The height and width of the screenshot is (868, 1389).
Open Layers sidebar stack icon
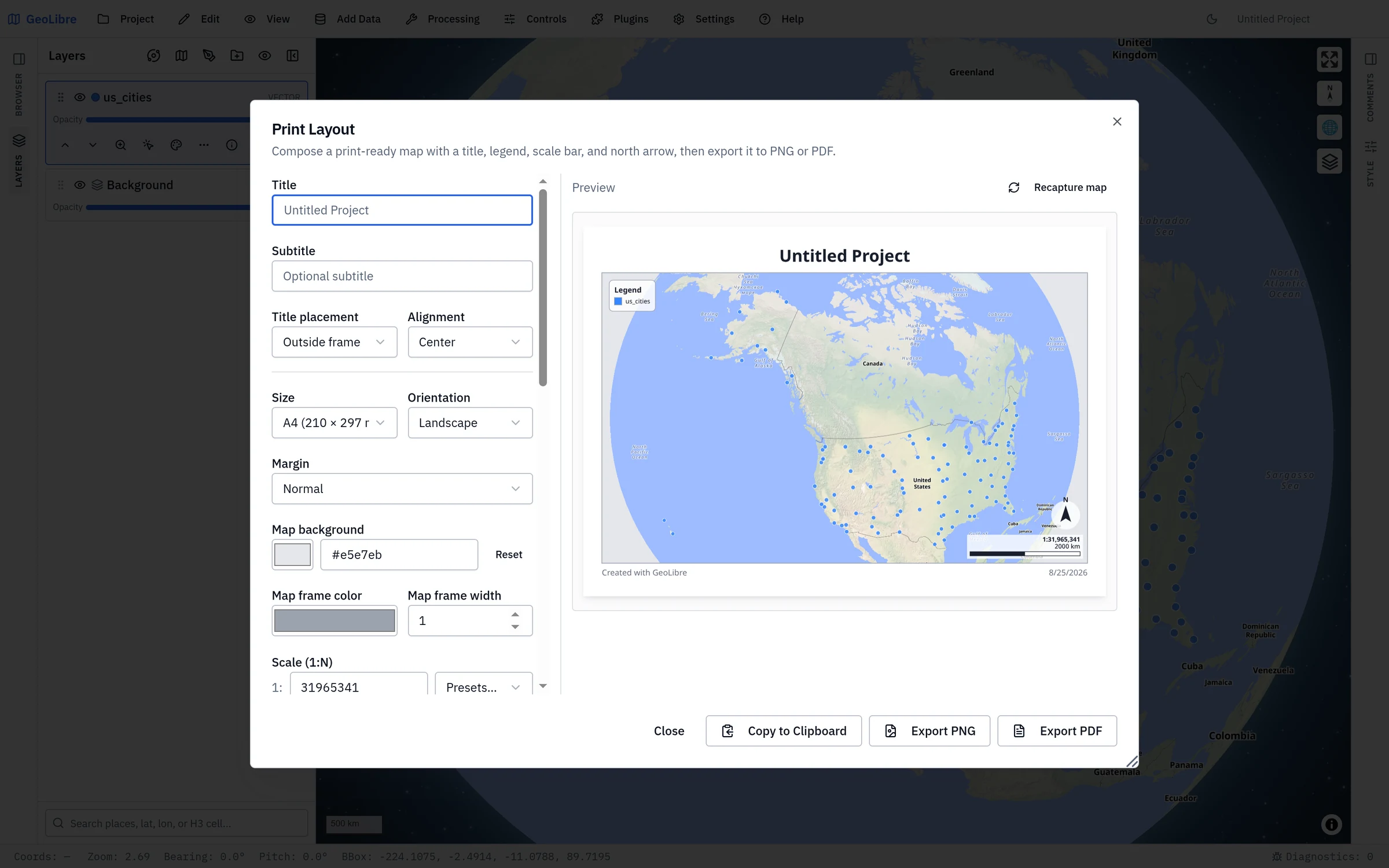19,140
